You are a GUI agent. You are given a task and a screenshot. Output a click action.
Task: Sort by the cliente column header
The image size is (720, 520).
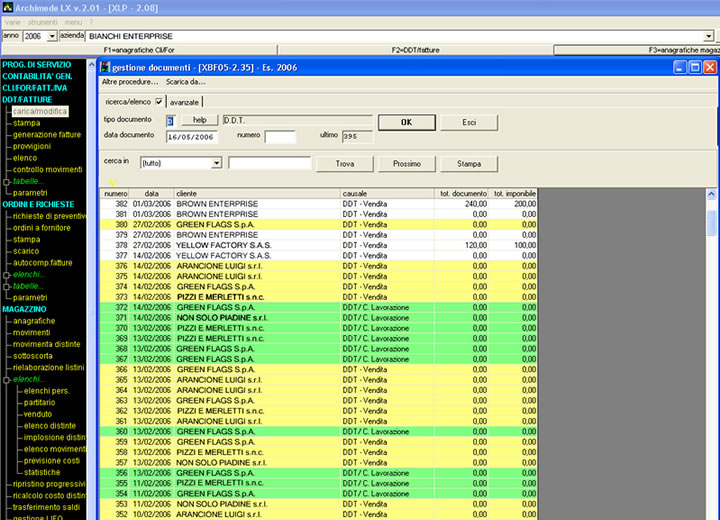click(257, 193)
